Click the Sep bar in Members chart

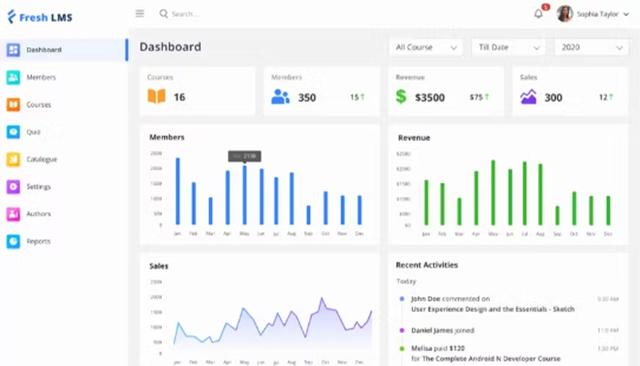click(309, 215)
